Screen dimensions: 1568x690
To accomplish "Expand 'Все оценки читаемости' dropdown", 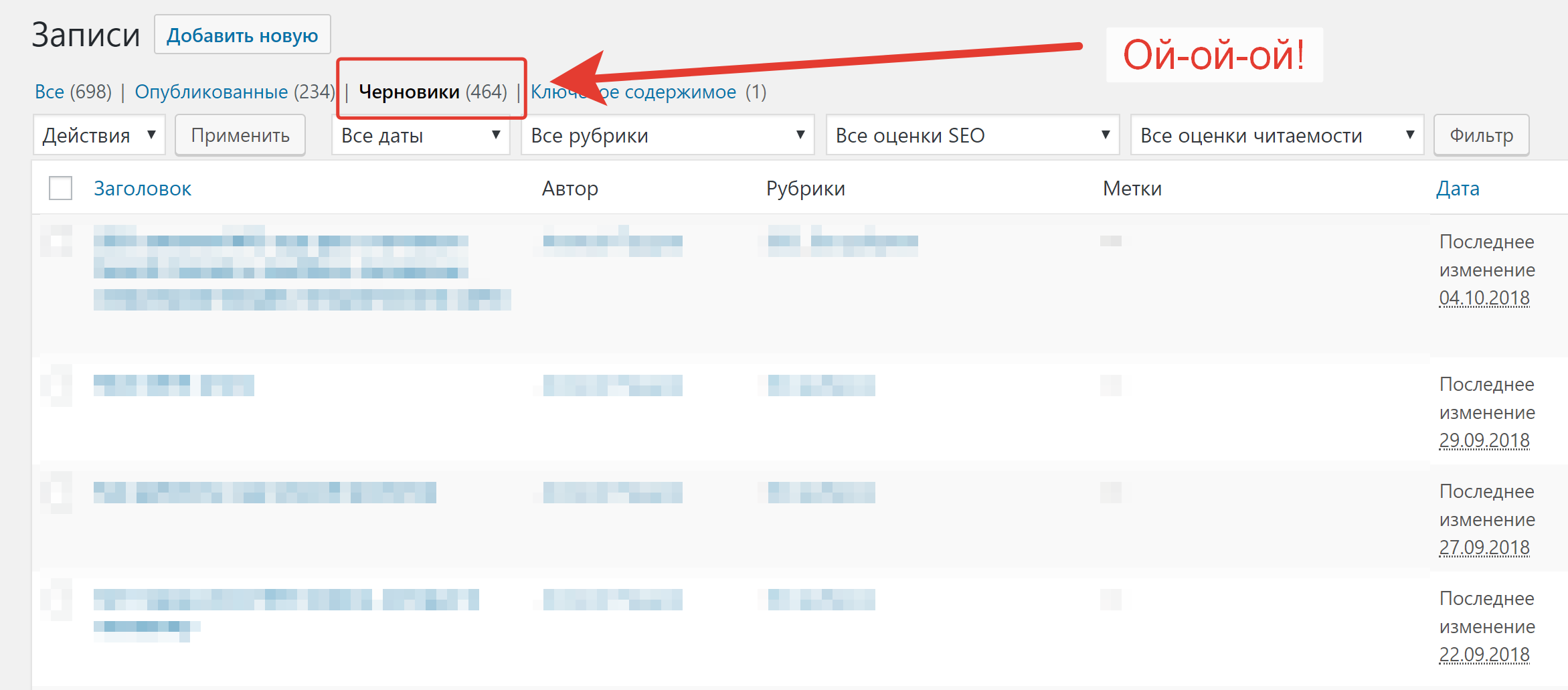I will [1276, 135].
